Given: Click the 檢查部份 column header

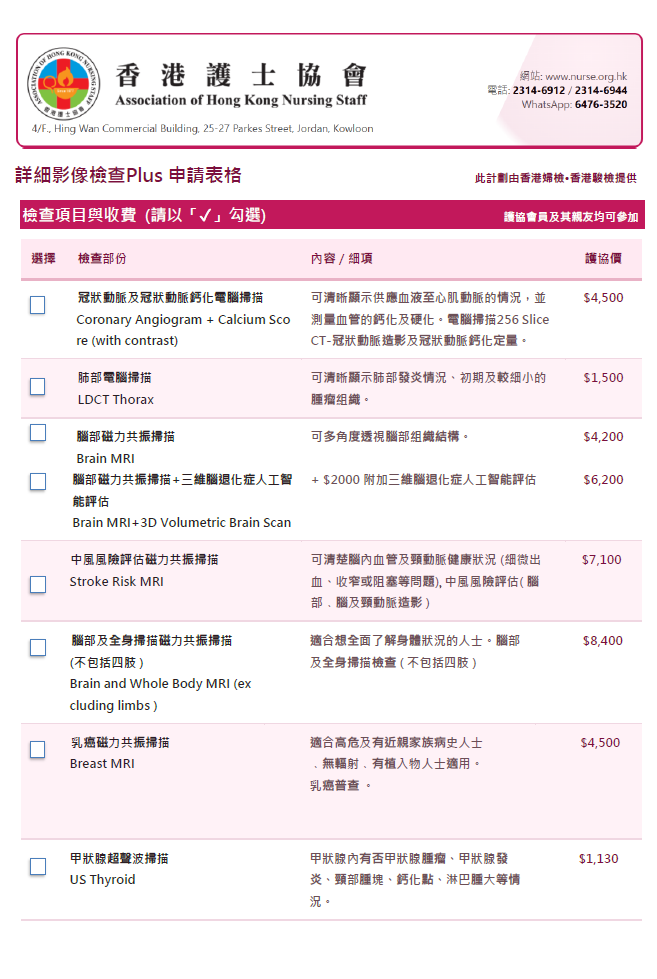Looking at the screenshot, I should 102,258.
